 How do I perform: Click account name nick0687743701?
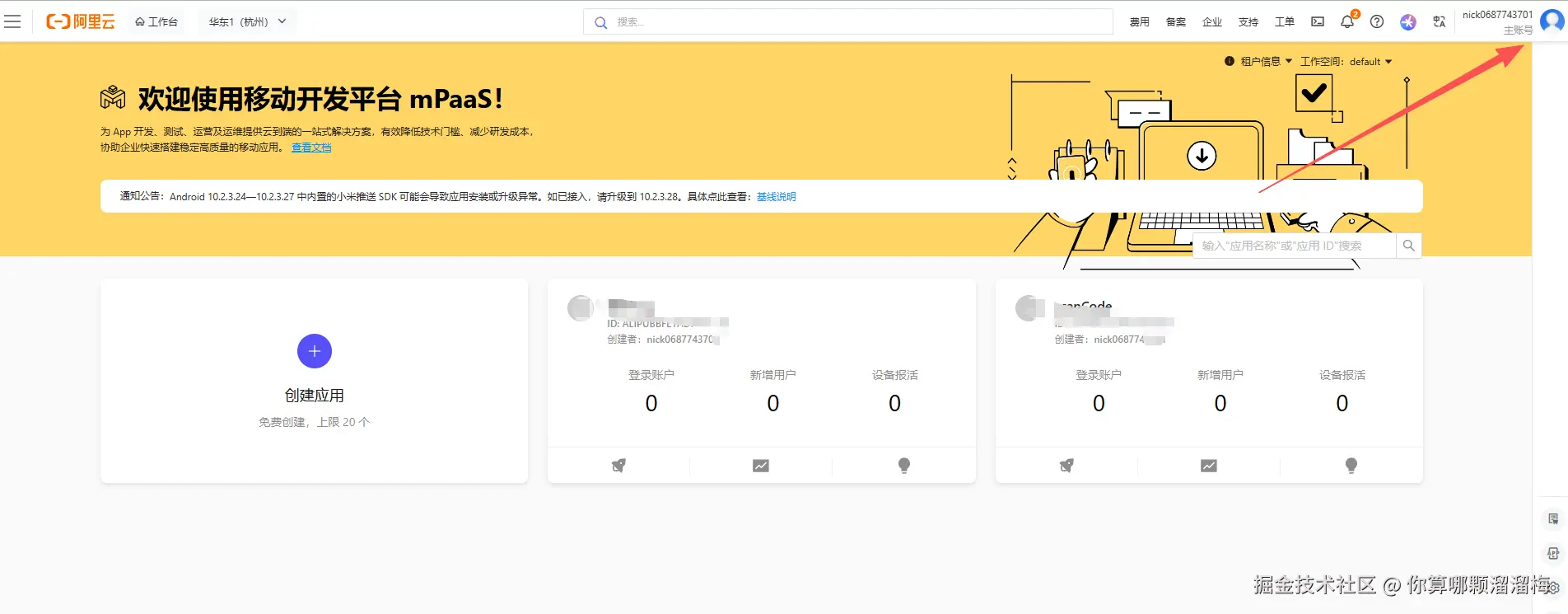(1497, 15)
